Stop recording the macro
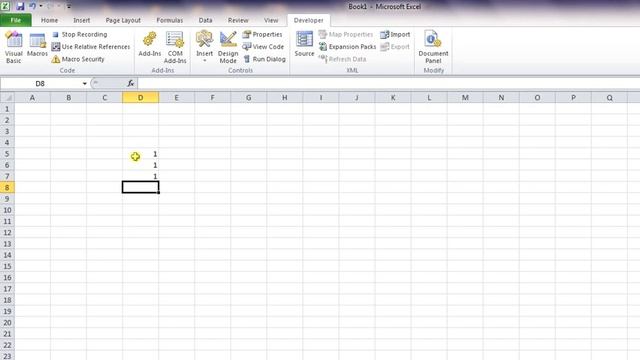The height and width of the screenshot is (360, 640). [x=80, y=35]
